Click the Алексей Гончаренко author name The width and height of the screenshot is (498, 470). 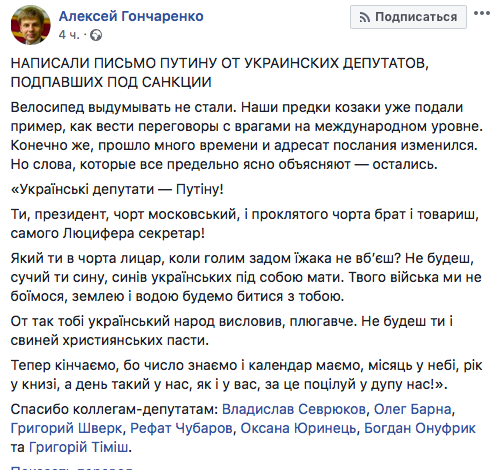(x=131, y=16)
